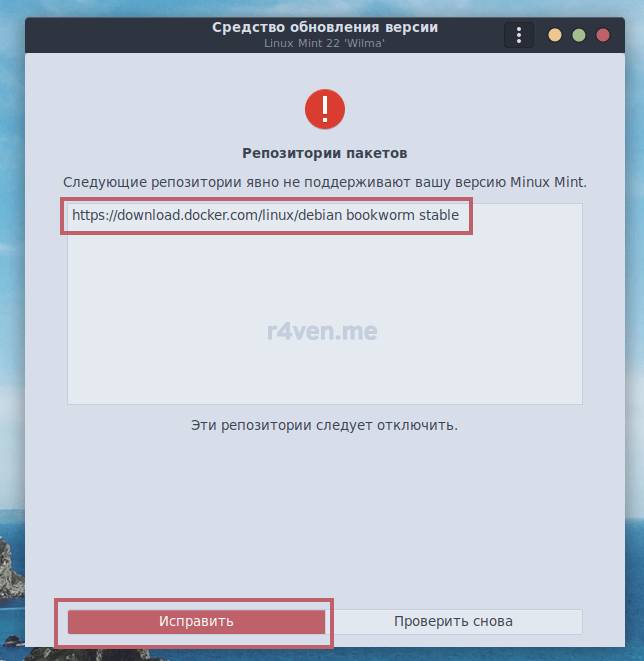Click Исправить to fix the repositories
The height and width of the screenshot is (661, 644).
click(196, 621)
